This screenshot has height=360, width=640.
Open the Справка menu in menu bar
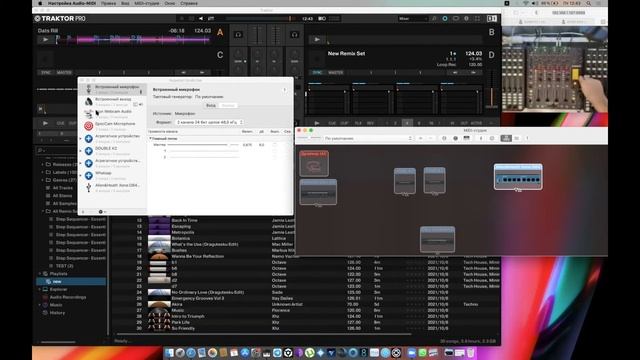(189, 3)
